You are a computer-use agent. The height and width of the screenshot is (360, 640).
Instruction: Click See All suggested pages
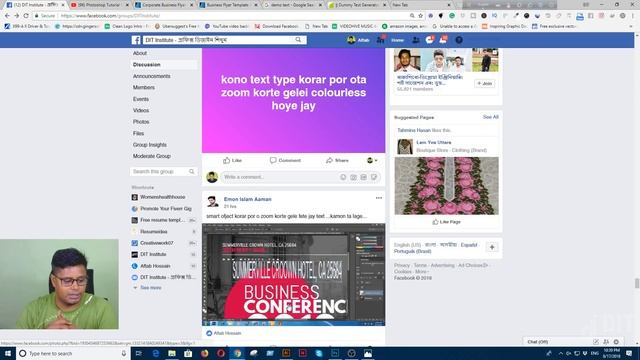(x=490, y=117)
